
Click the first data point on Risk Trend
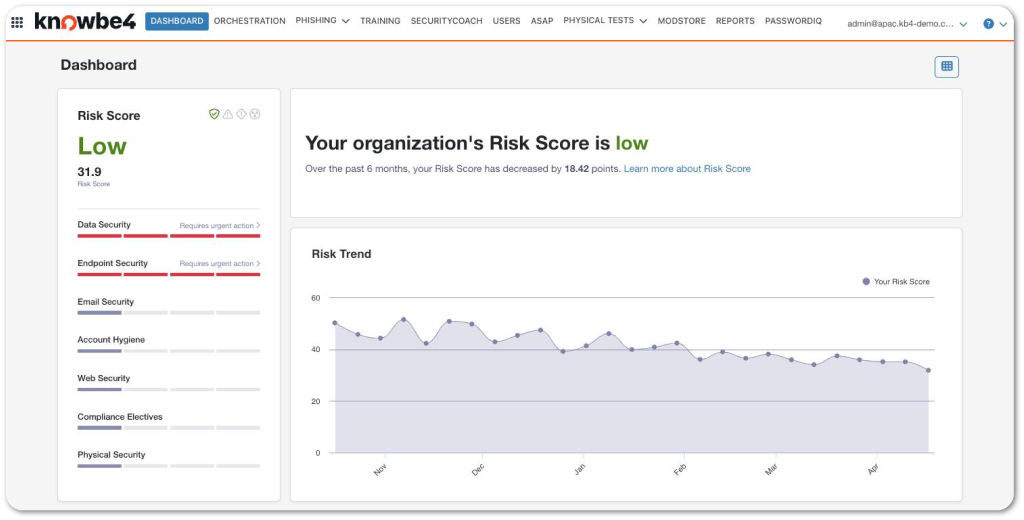tap(335, 323)
